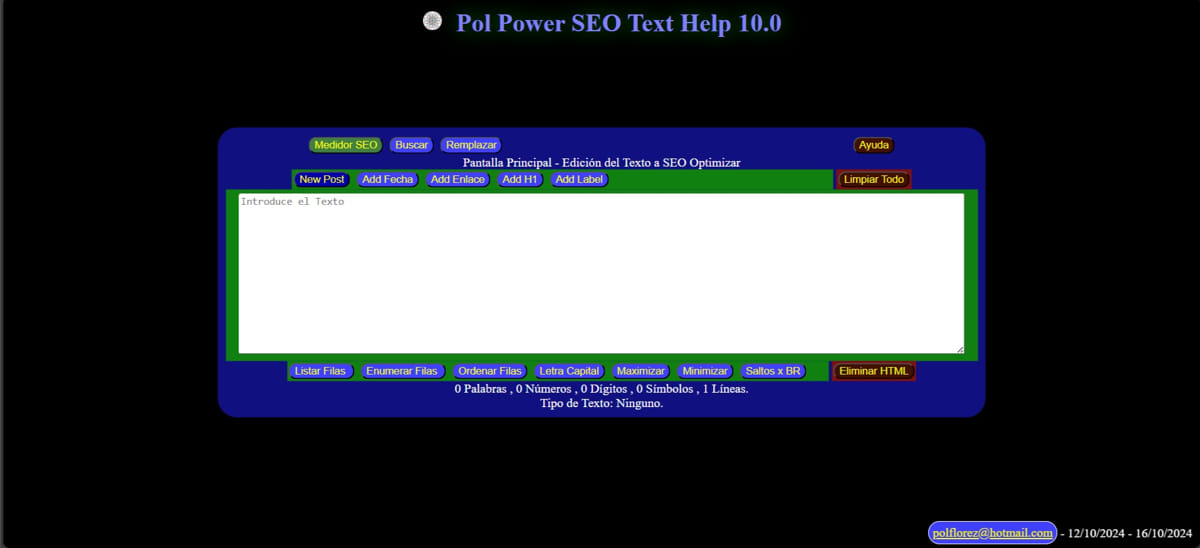The image size is (1200, 548).
Task: Insert heading using Add H1
Action: point(520,180)
